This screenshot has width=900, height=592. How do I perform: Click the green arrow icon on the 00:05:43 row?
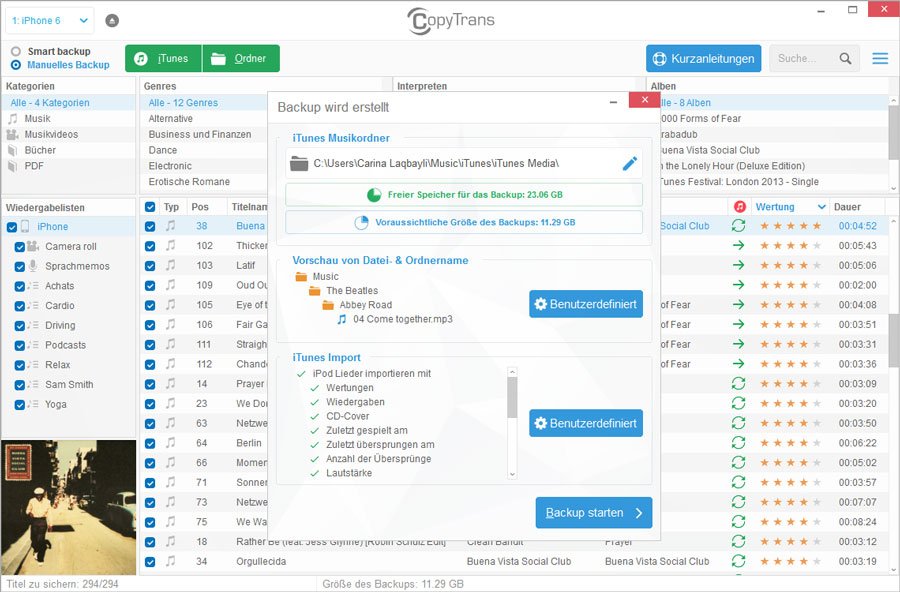click(x=739, y=245)
